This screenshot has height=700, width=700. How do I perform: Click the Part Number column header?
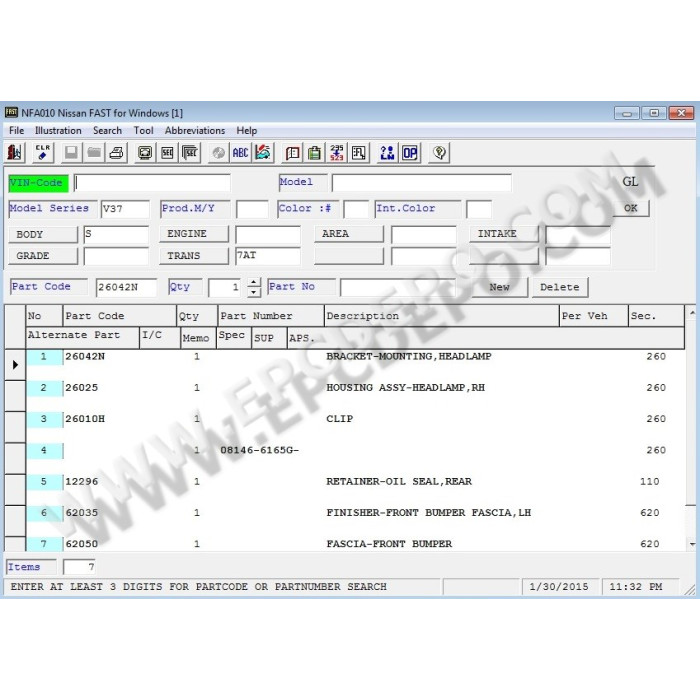coord(271,316)
